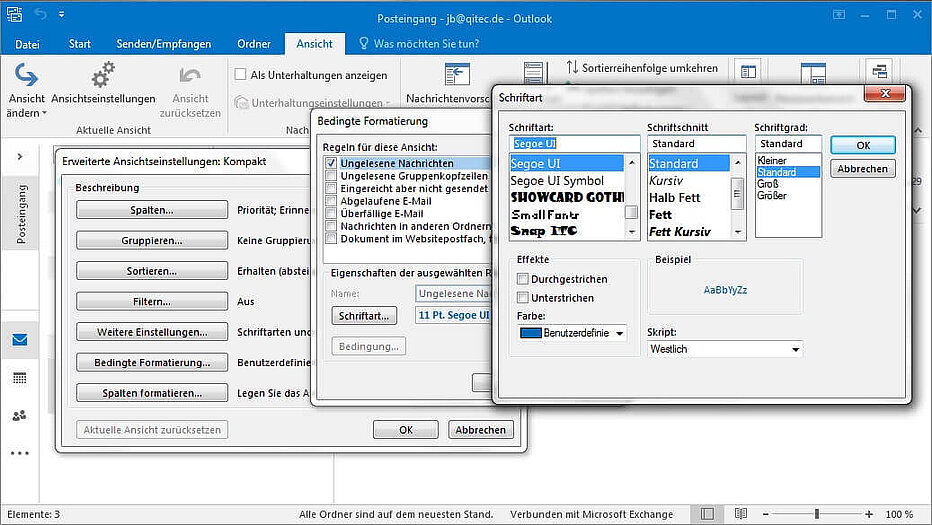Open the Mail icon in sidebar
932x525 pixels.
tap(20, 339)
